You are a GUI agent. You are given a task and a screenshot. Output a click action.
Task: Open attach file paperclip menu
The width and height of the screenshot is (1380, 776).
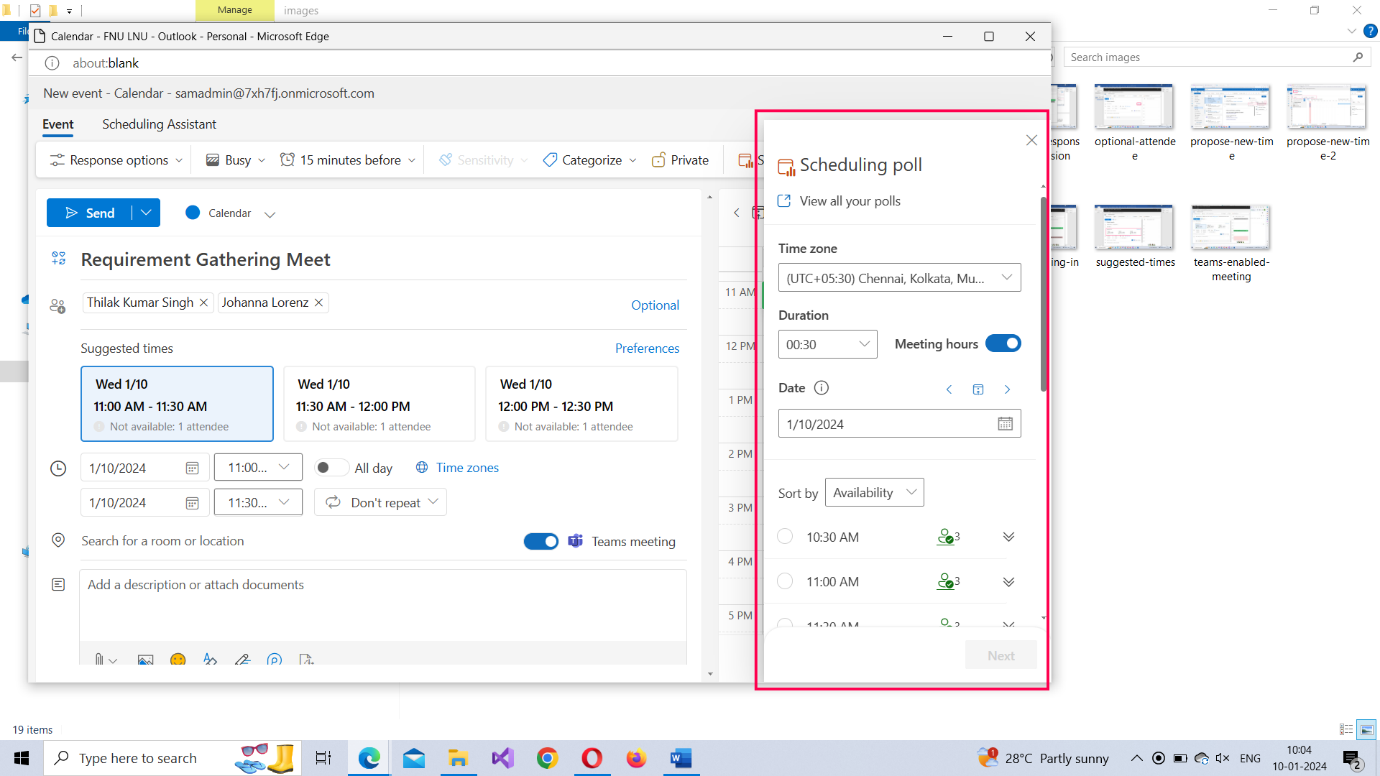click(104, 660)
